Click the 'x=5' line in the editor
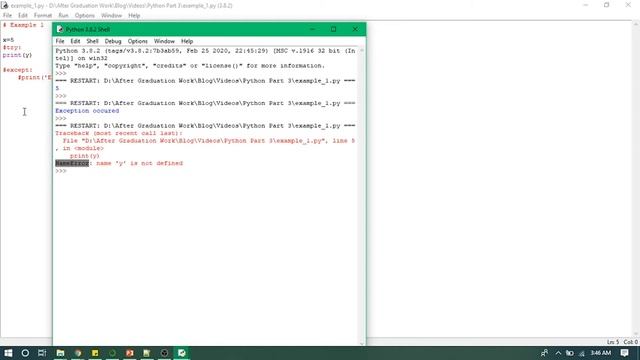640x360 pixels. [8, 40]
